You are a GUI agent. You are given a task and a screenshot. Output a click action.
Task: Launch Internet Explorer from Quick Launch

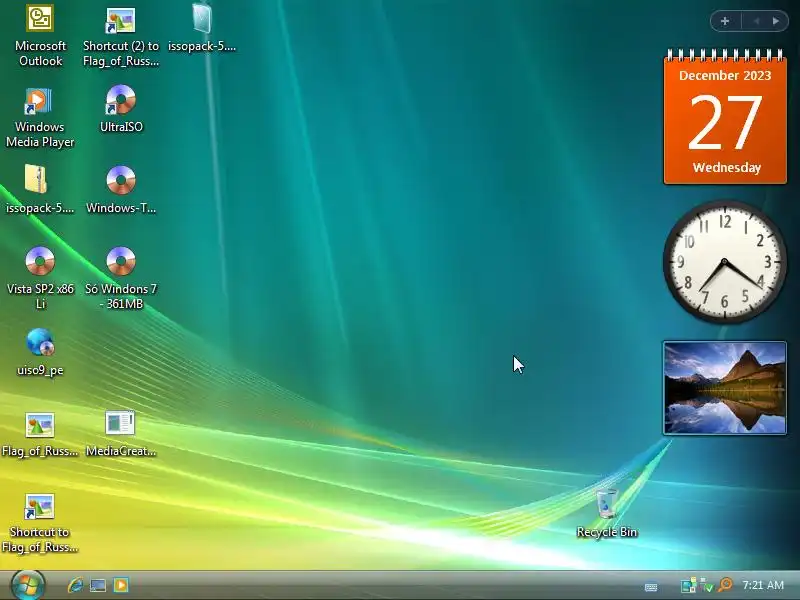coord(76,585)
